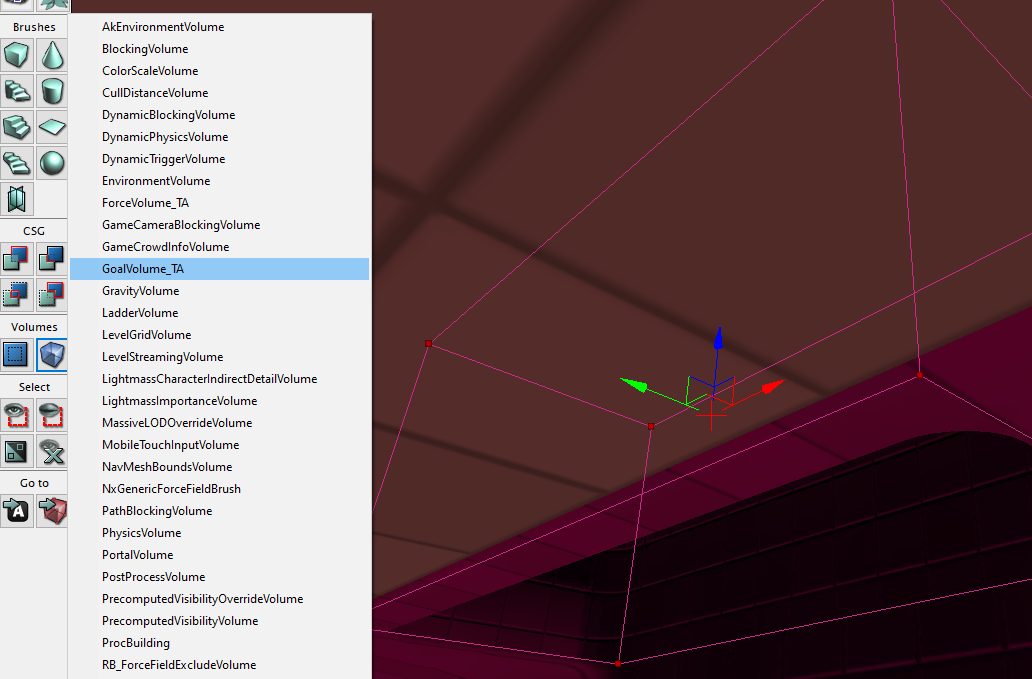Click the Go to Actor icon
The width and height of the screenshot is (1032, 679).
17,511
